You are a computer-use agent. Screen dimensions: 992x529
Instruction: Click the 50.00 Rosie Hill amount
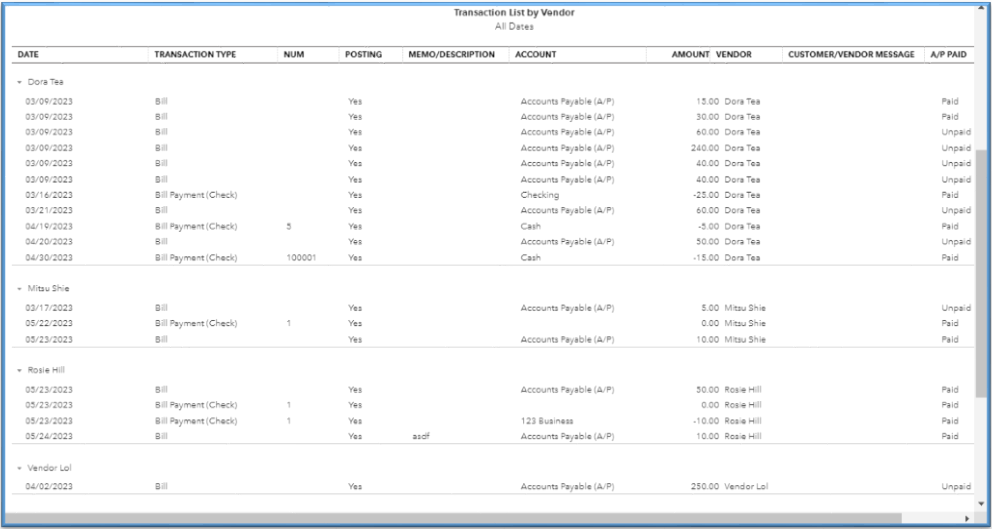pos(709,390)
